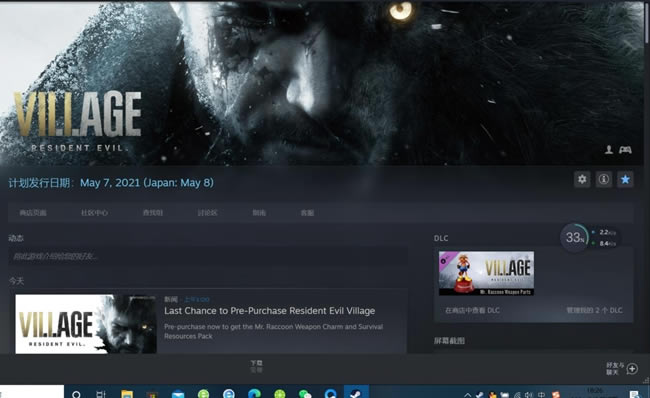This screenshot has width=650, height=398.
Task: Open the Last Chance to Pre-Purchase news title
Action: coord(269,311)
